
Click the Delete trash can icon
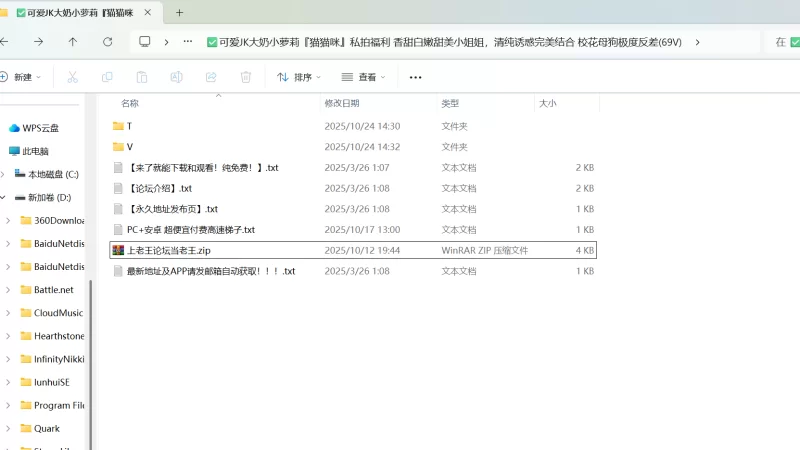click(246, 77)
